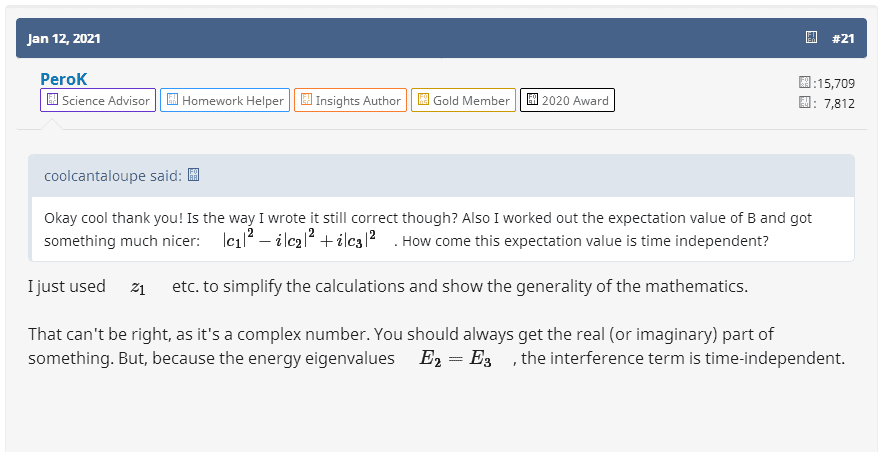Click the Science Advisor badge icon
Viewport: 886px width, 454px height.
pyautogui.click(x=51, y=100)
